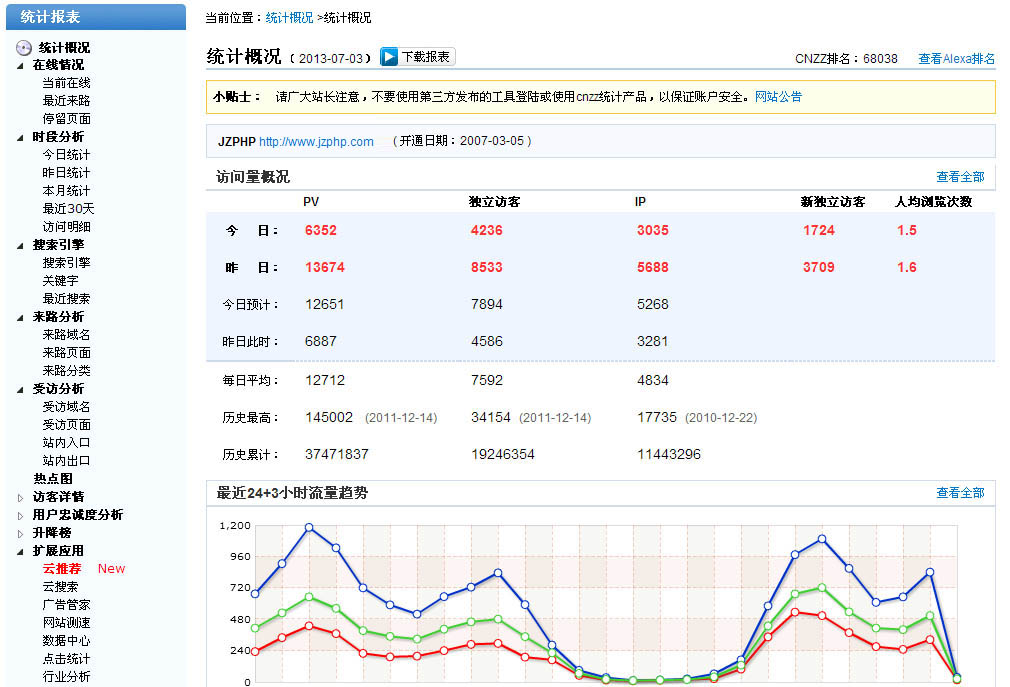
Task: Collapse the 搜索引擎 section arrow
Action: (20, 245)
